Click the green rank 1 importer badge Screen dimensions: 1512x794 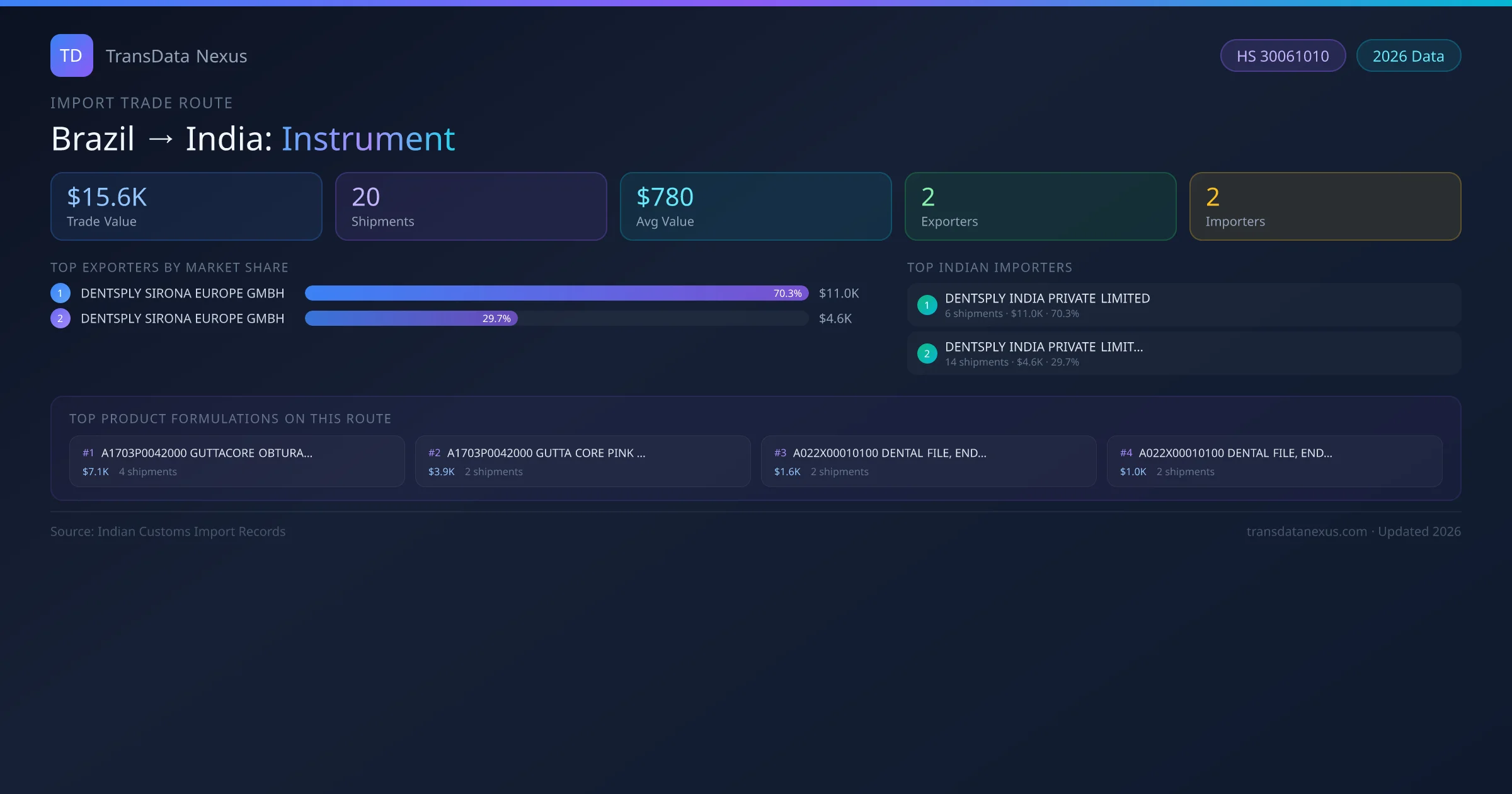tap(927, 305)
